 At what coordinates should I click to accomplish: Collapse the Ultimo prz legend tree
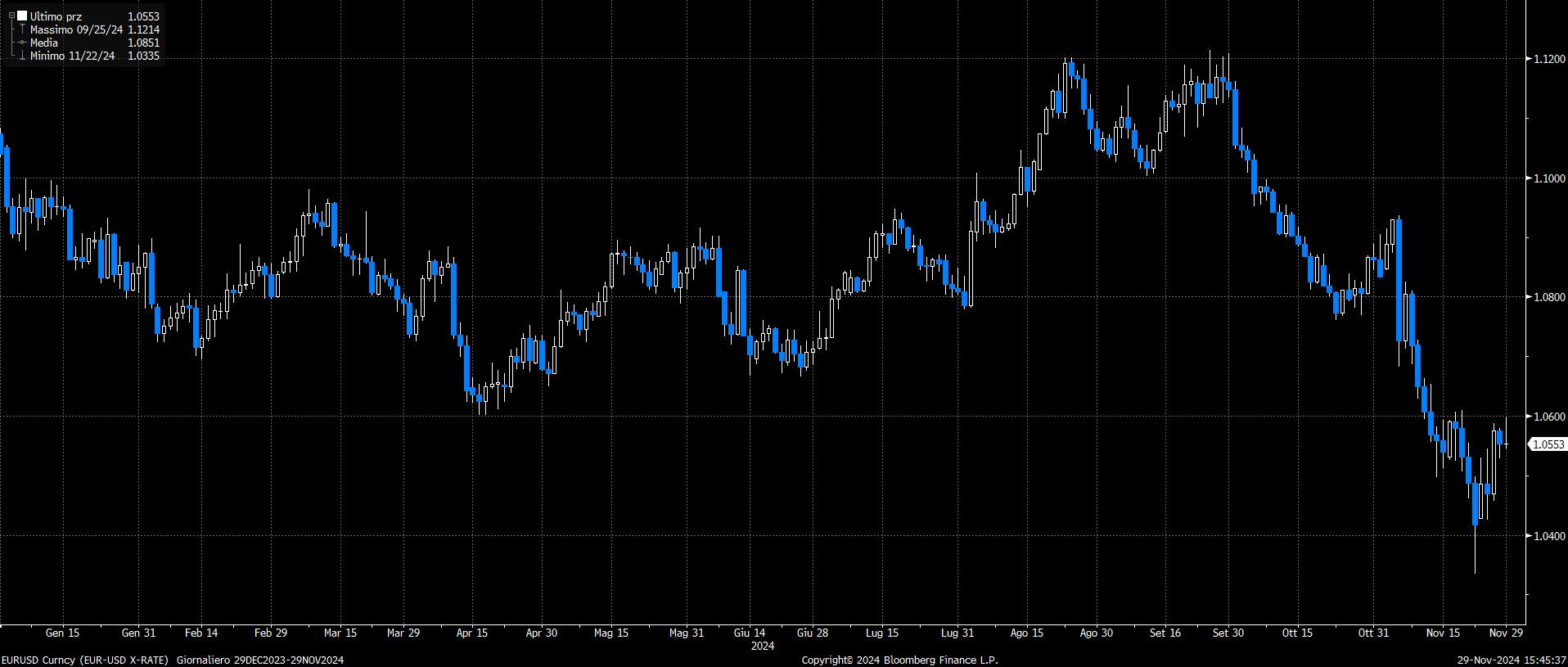pyautogui.click(x=11, y=16)
